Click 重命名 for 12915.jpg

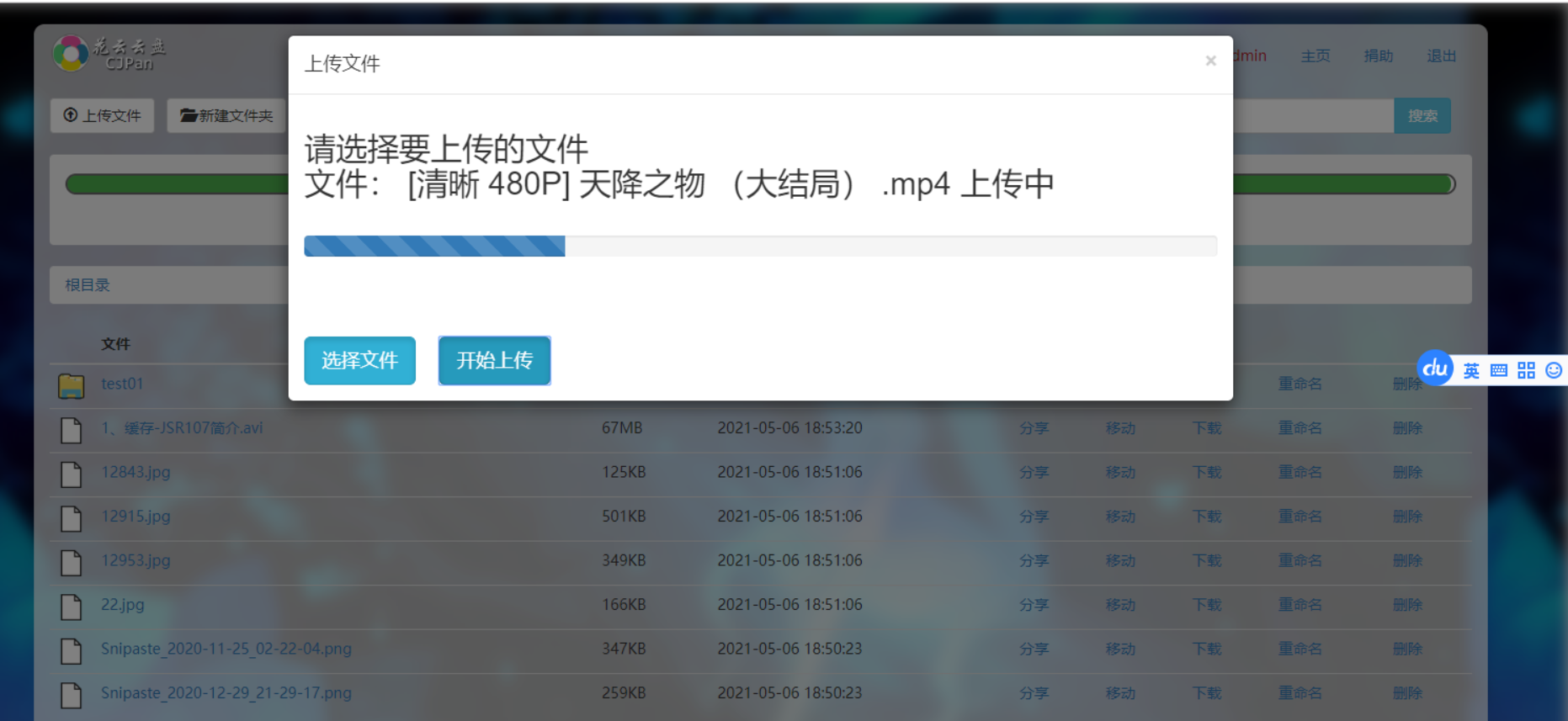[x=1300, y=516]
